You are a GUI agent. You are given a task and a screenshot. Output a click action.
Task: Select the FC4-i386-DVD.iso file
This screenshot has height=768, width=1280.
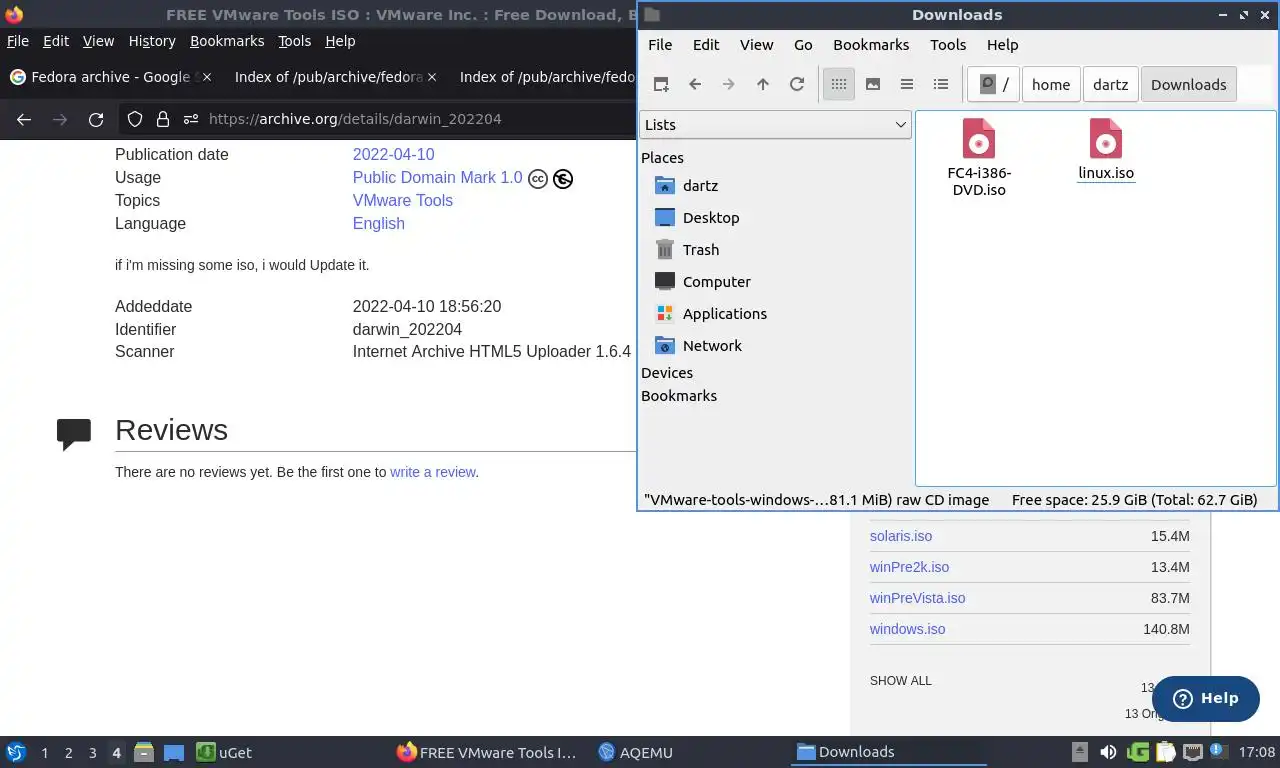pyautogui.click(x=979, y=157)
